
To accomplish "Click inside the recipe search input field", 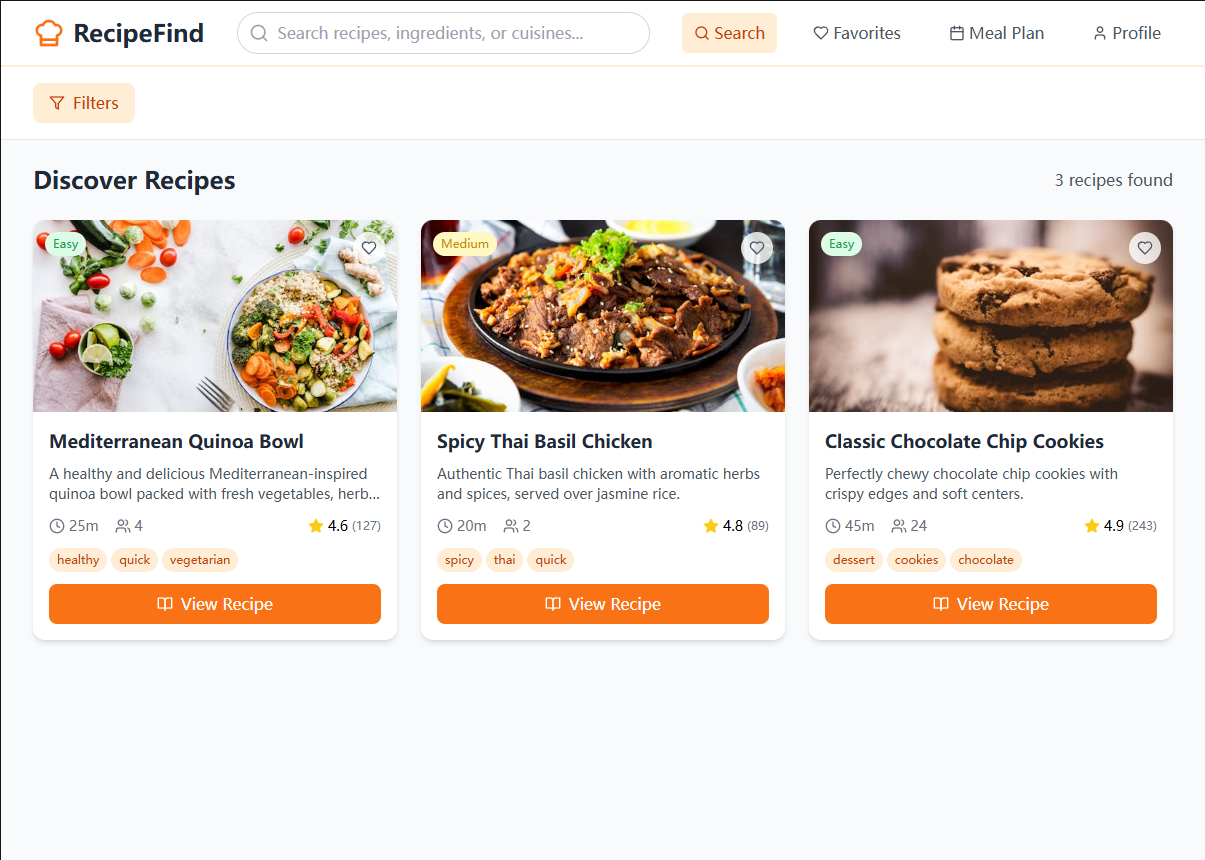I will pos(440,33).
